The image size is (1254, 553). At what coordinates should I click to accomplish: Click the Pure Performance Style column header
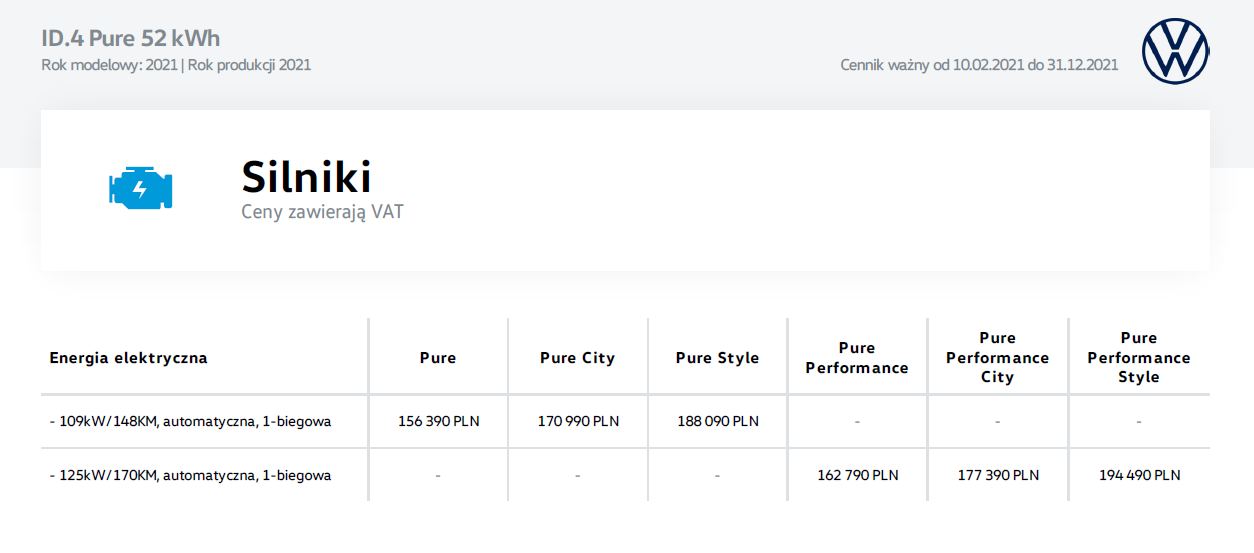pos(1138,358)
